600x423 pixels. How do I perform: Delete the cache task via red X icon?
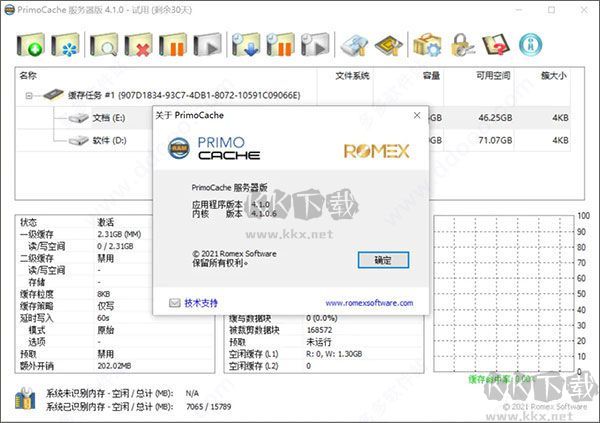click(138, 45)
